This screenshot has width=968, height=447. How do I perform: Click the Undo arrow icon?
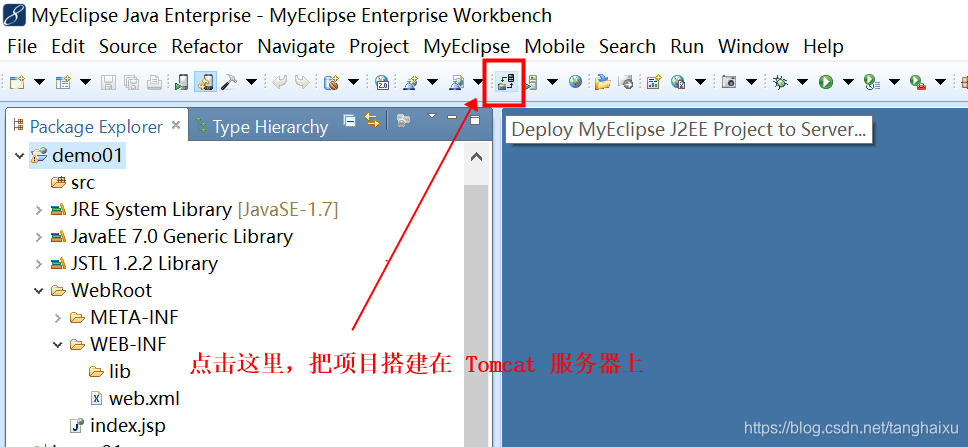click(x=279, y=81)
